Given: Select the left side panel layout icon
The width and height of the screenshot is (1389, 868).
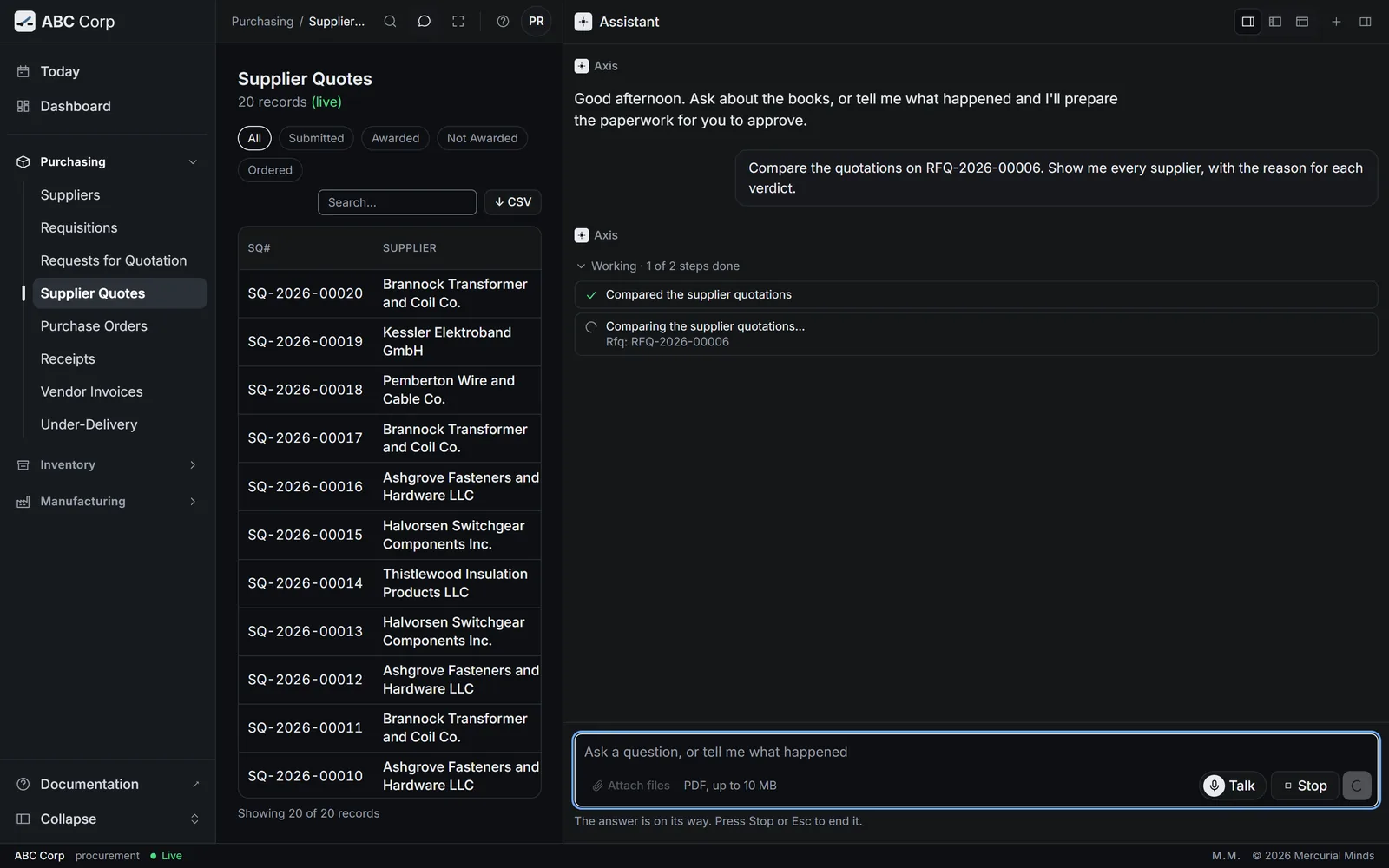Looking at the screenshot, I should (x=1275, y=22).
